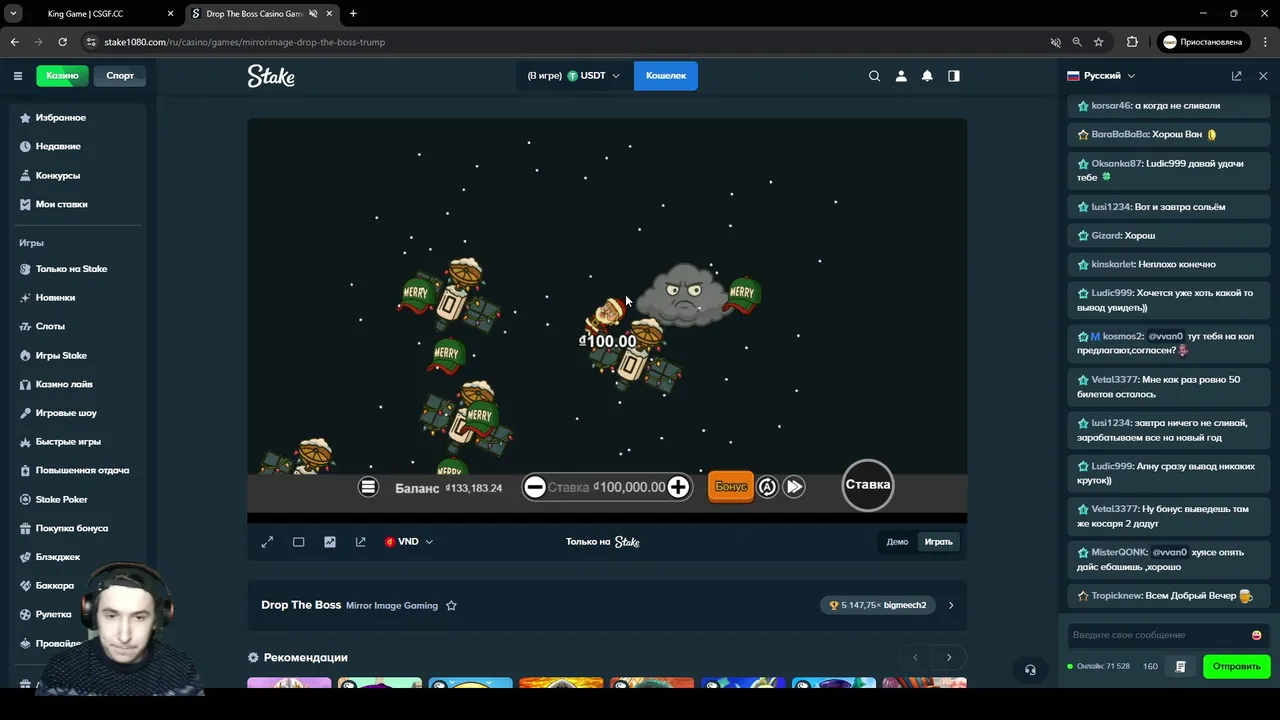Open Только на Stake category
Image resolution: width=1280 pixels, height=720 pixels.
pyautogui.click(x=78, y=269)
